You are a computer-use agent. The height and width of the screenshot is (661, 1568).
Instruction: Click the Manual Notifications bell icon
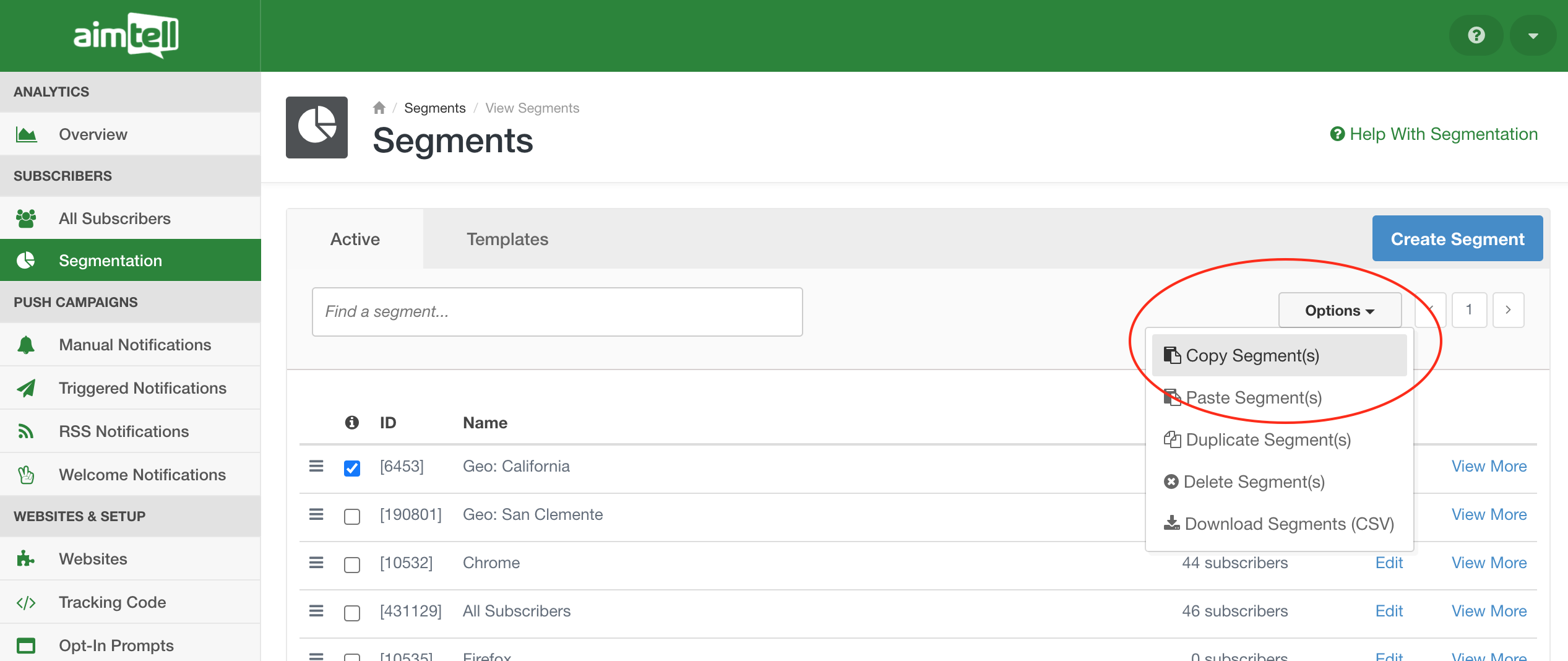pos(26,345)
